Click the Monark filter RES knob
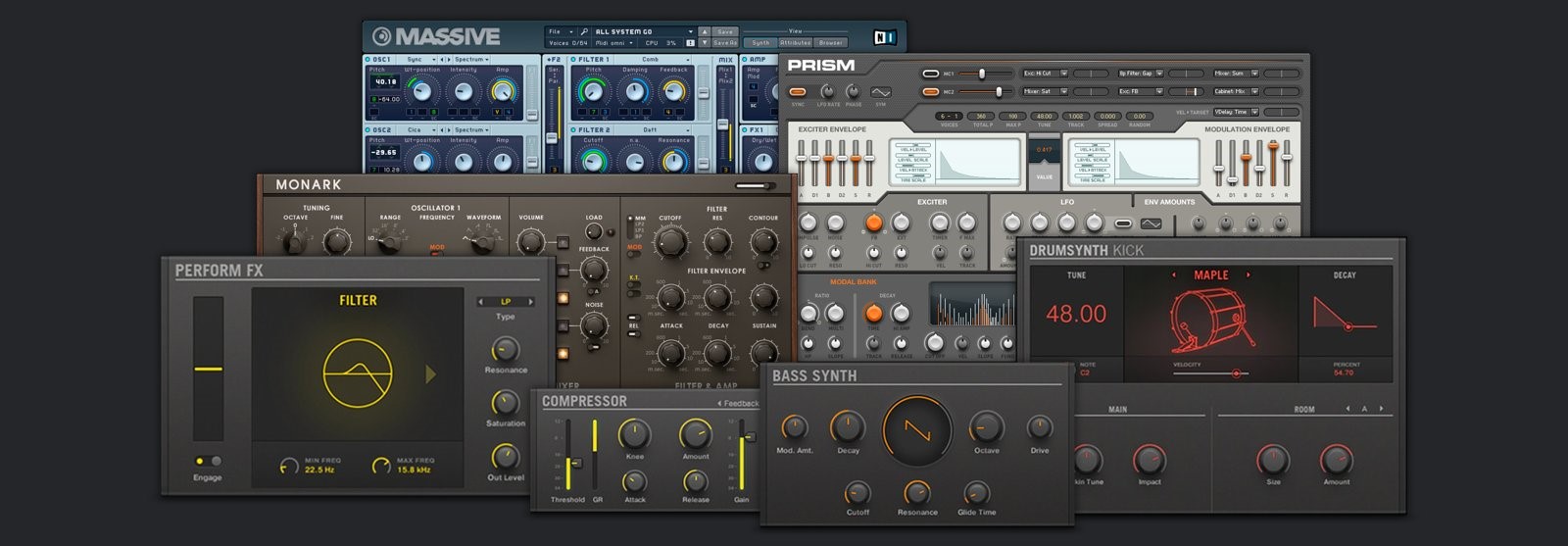 (x=717, y=242)
